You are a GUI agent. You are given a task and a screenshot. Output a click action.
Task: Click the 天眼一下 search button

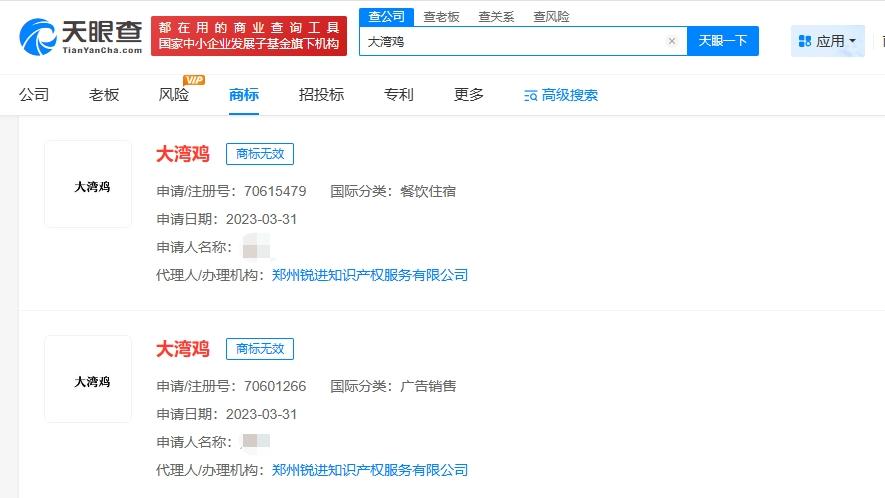(722, 41)
